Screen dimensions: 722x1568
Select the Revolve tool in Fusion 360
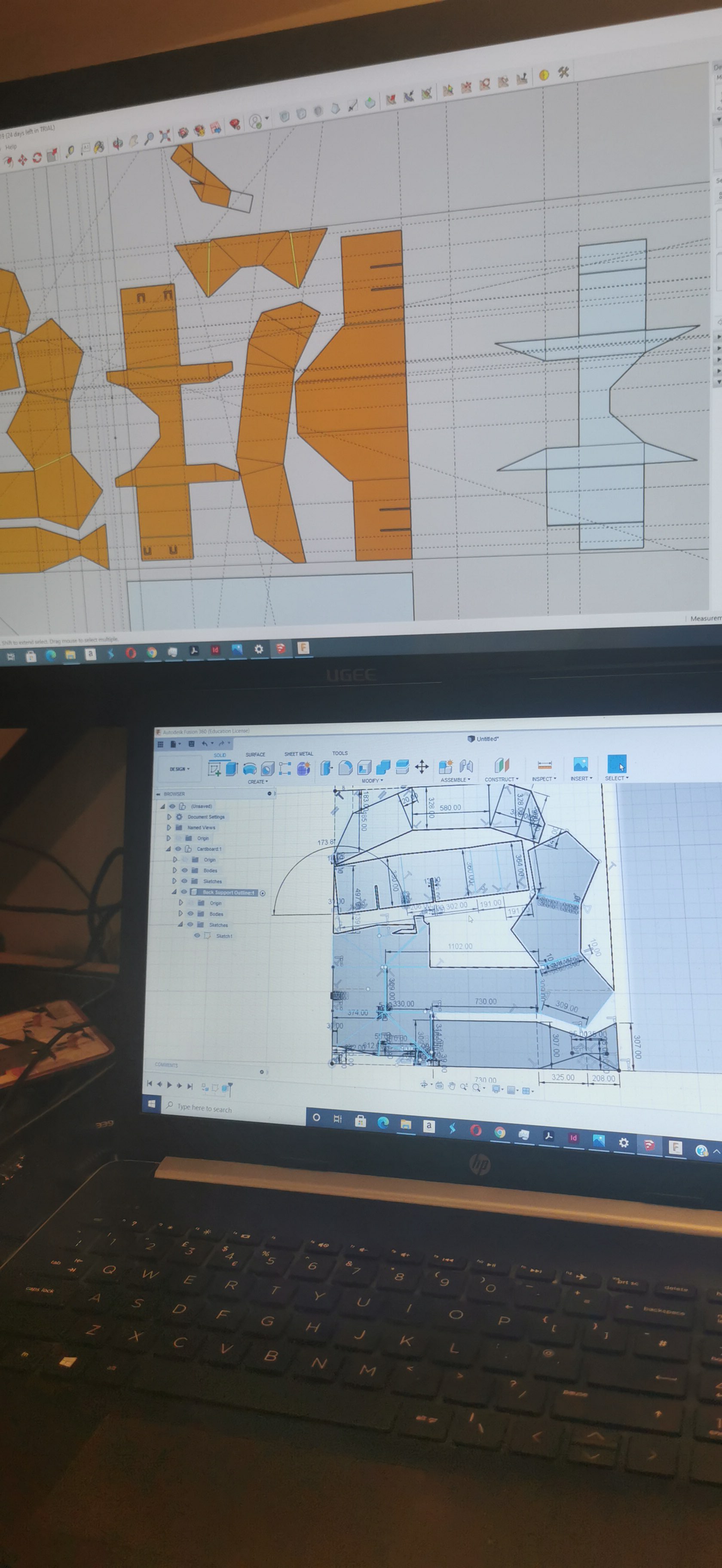tap(250, 769)
